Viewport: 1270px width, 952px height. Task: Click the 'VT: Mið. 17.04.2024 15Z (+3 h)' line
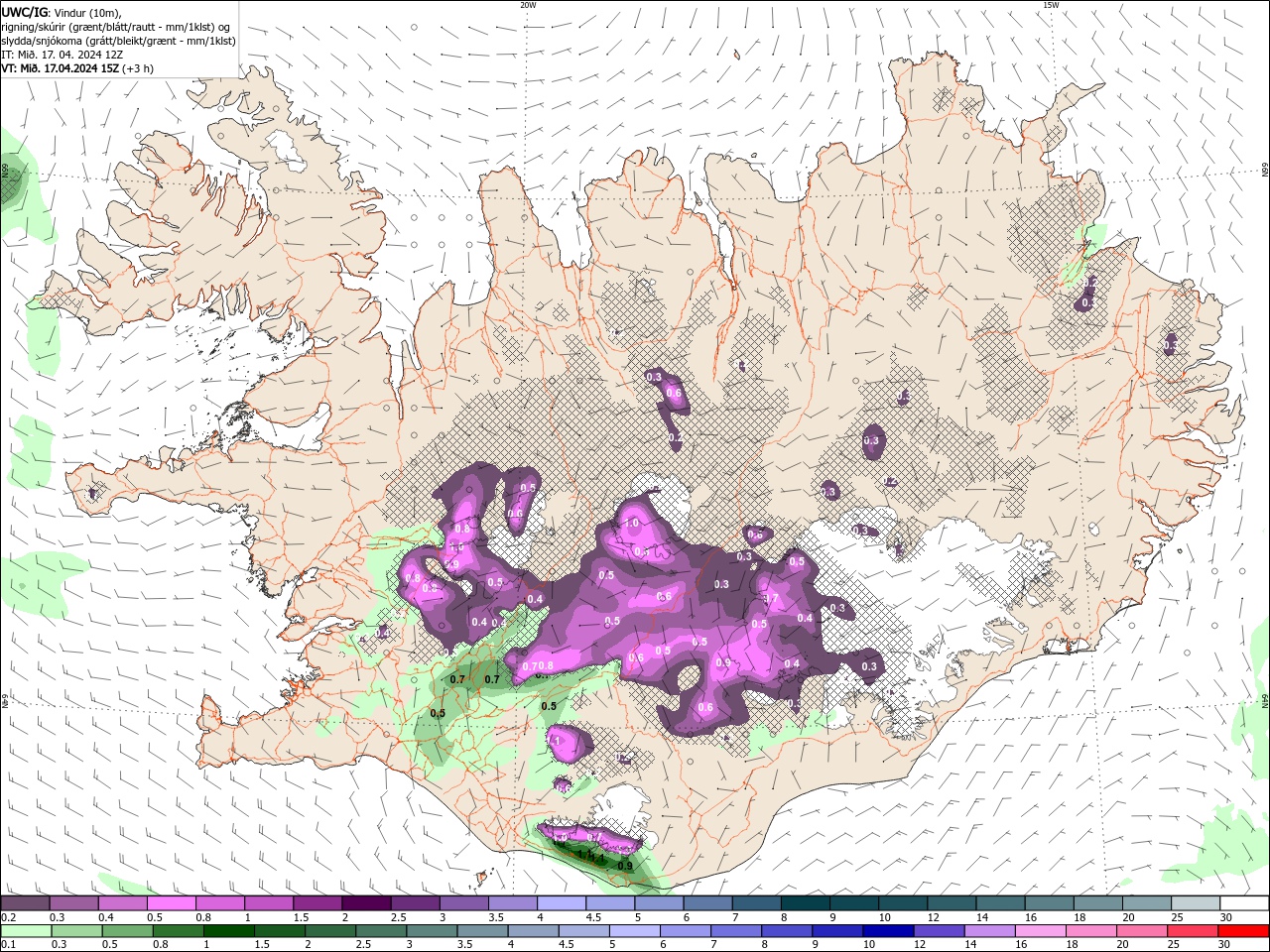76,68
